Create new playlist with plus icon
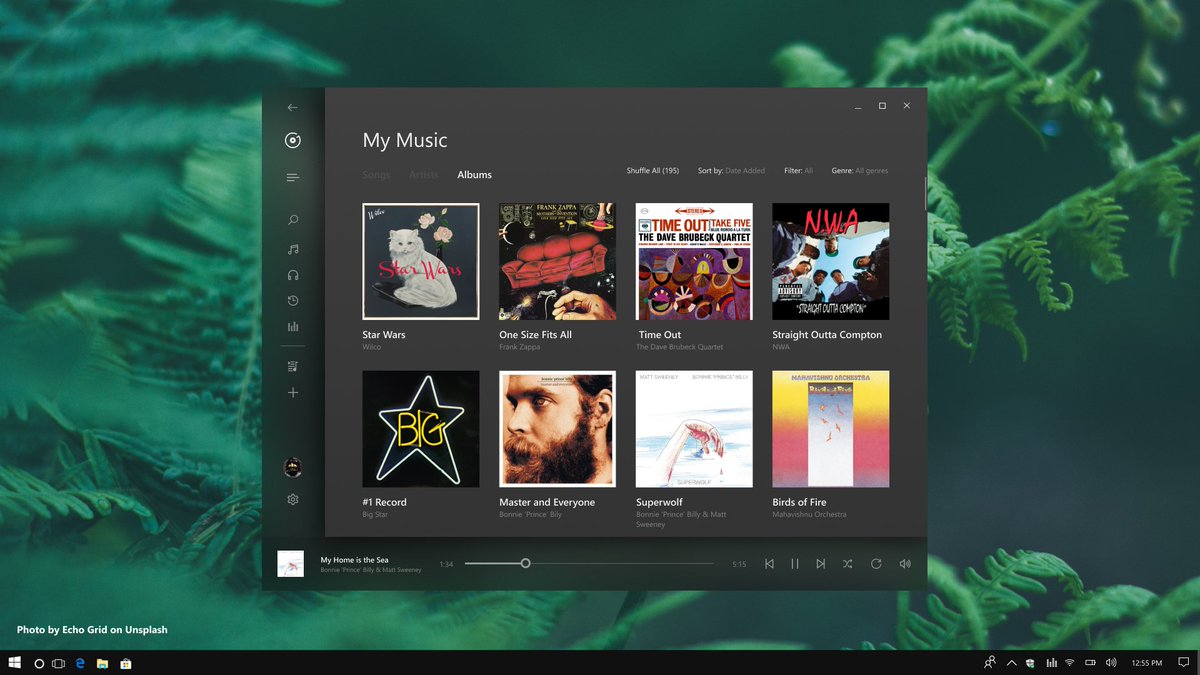The width and height of the screenshot is (1200, 675). point(293,393)
